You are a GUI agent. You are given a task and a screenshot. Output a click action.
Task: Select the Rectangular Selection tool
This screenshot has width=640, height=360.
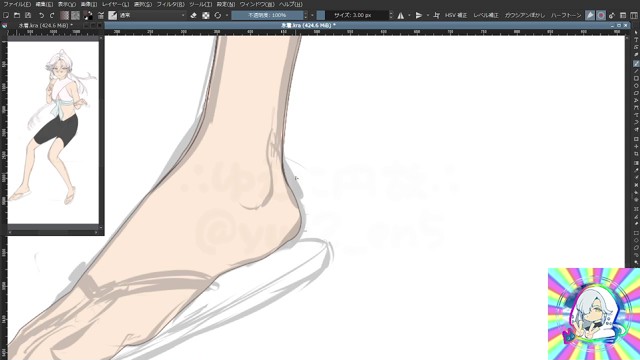(x=636, y=233)
